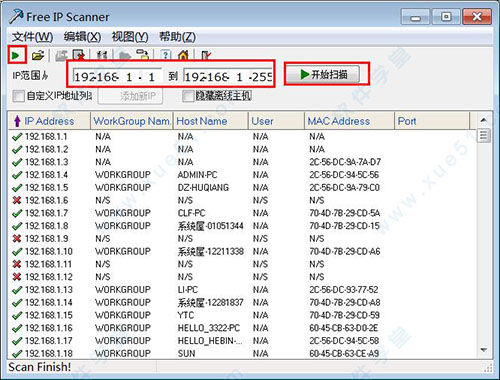Click host name HELLO_3322-PC
This screenshot has width=500, height=380.
[209, 328]
